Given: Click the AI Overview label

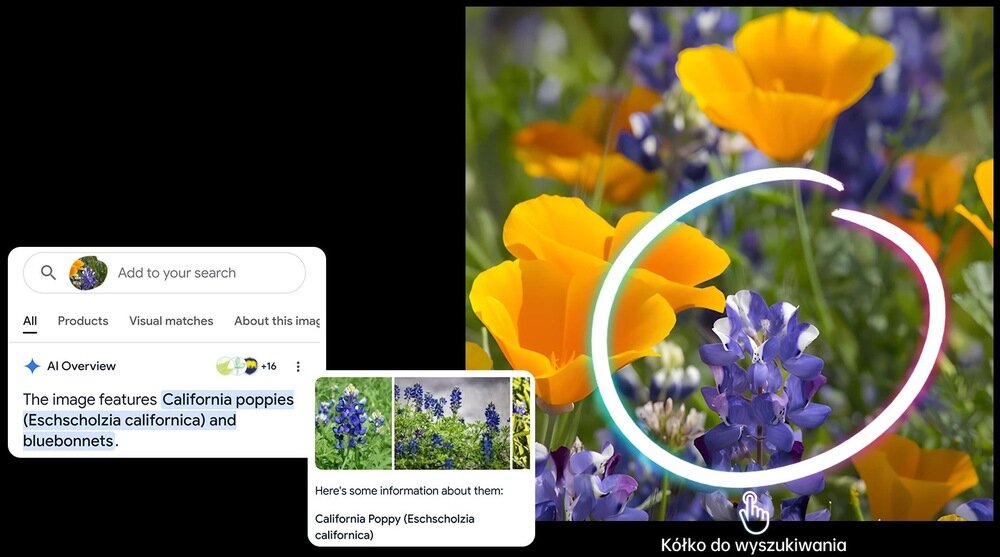Looking at the screenshot, I should point(81,366).
